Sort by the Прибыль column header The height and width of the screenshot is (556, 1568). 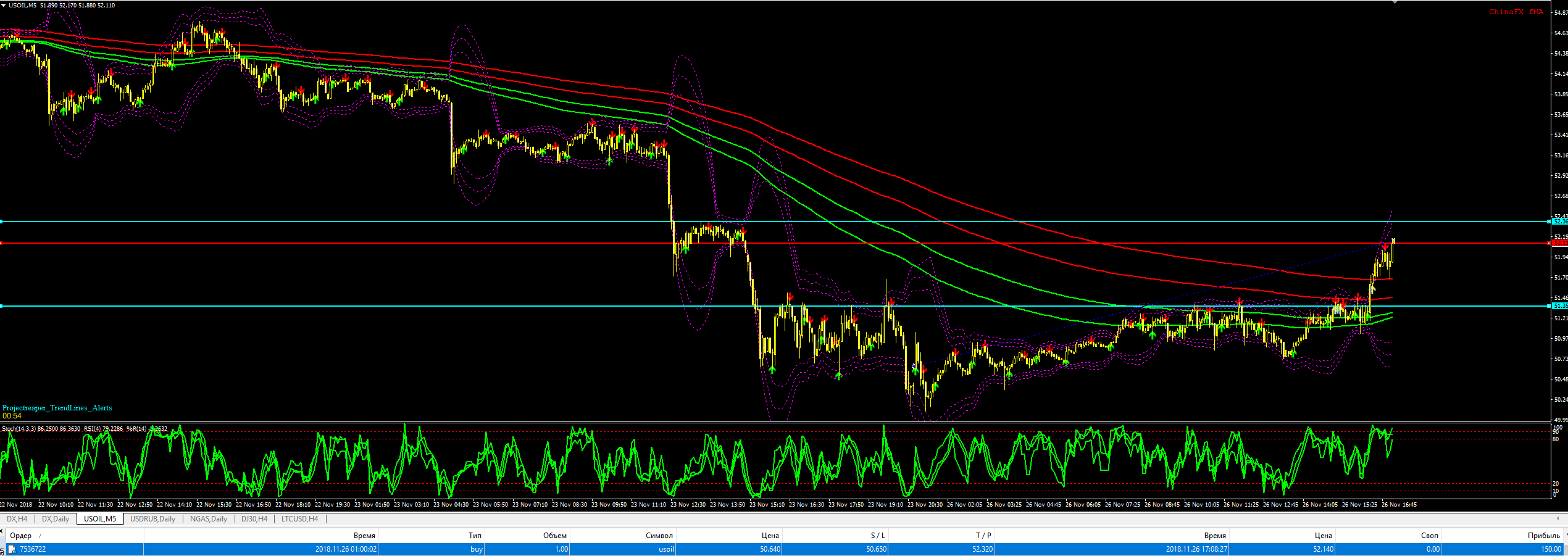point(1503,536)
